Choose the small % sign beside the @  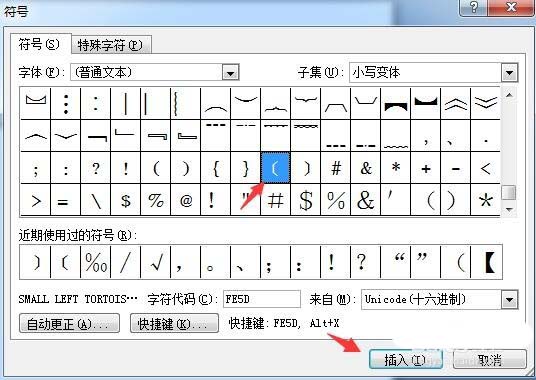point(156,200)
